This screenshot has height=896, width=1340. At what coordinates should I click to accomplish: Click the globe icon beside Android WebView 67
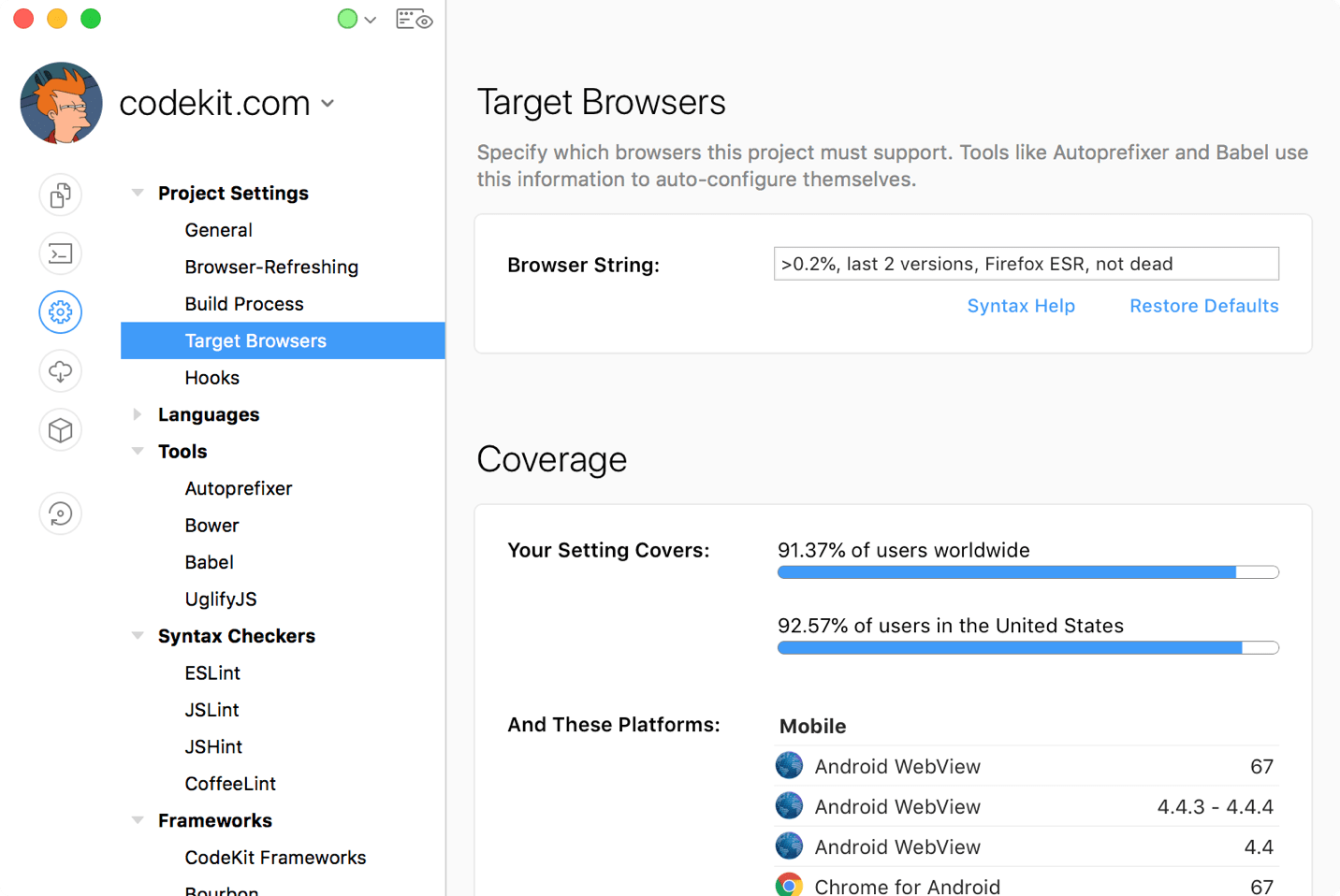789,765
